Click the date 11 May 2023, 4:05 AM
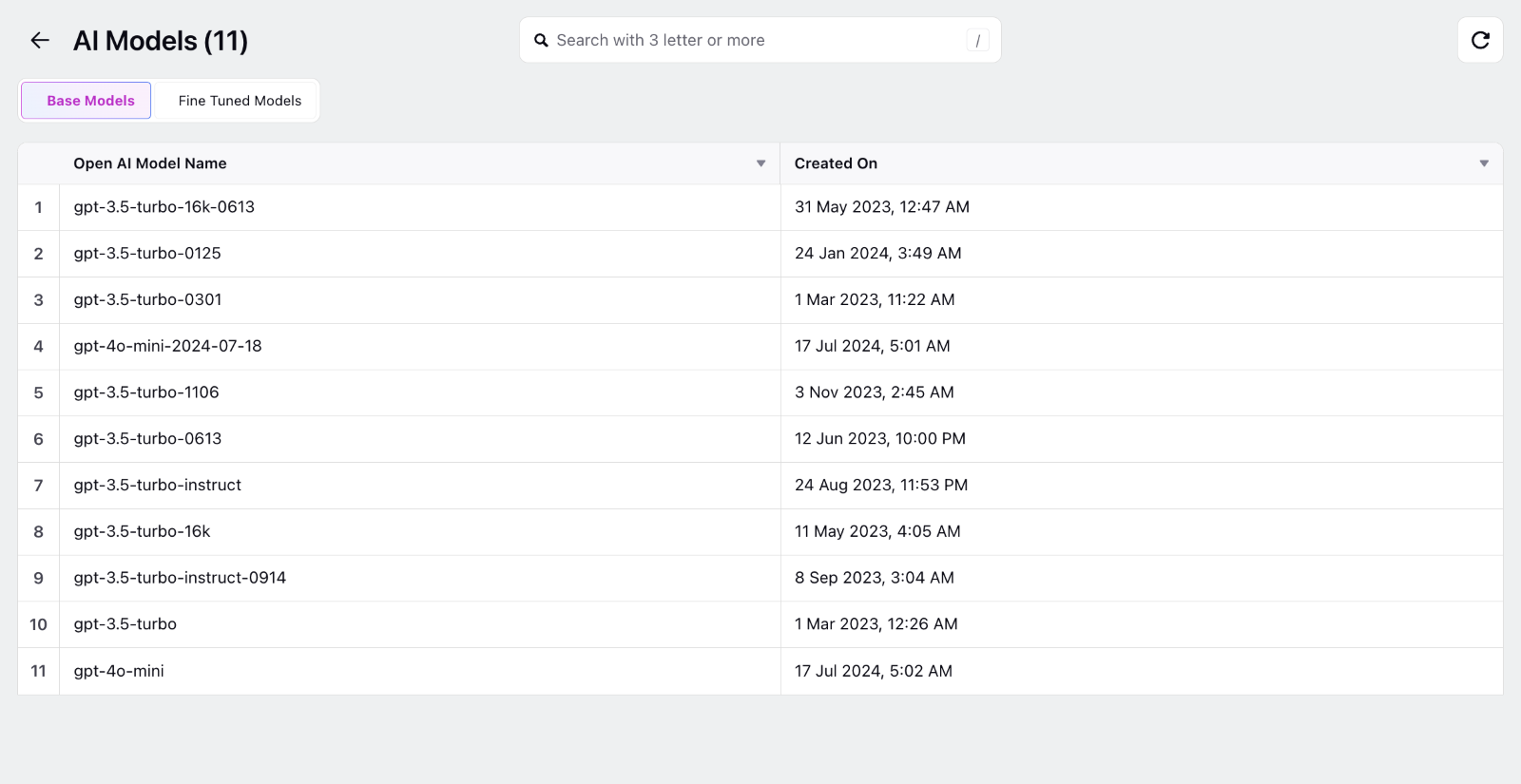 (x=877, y=531)
